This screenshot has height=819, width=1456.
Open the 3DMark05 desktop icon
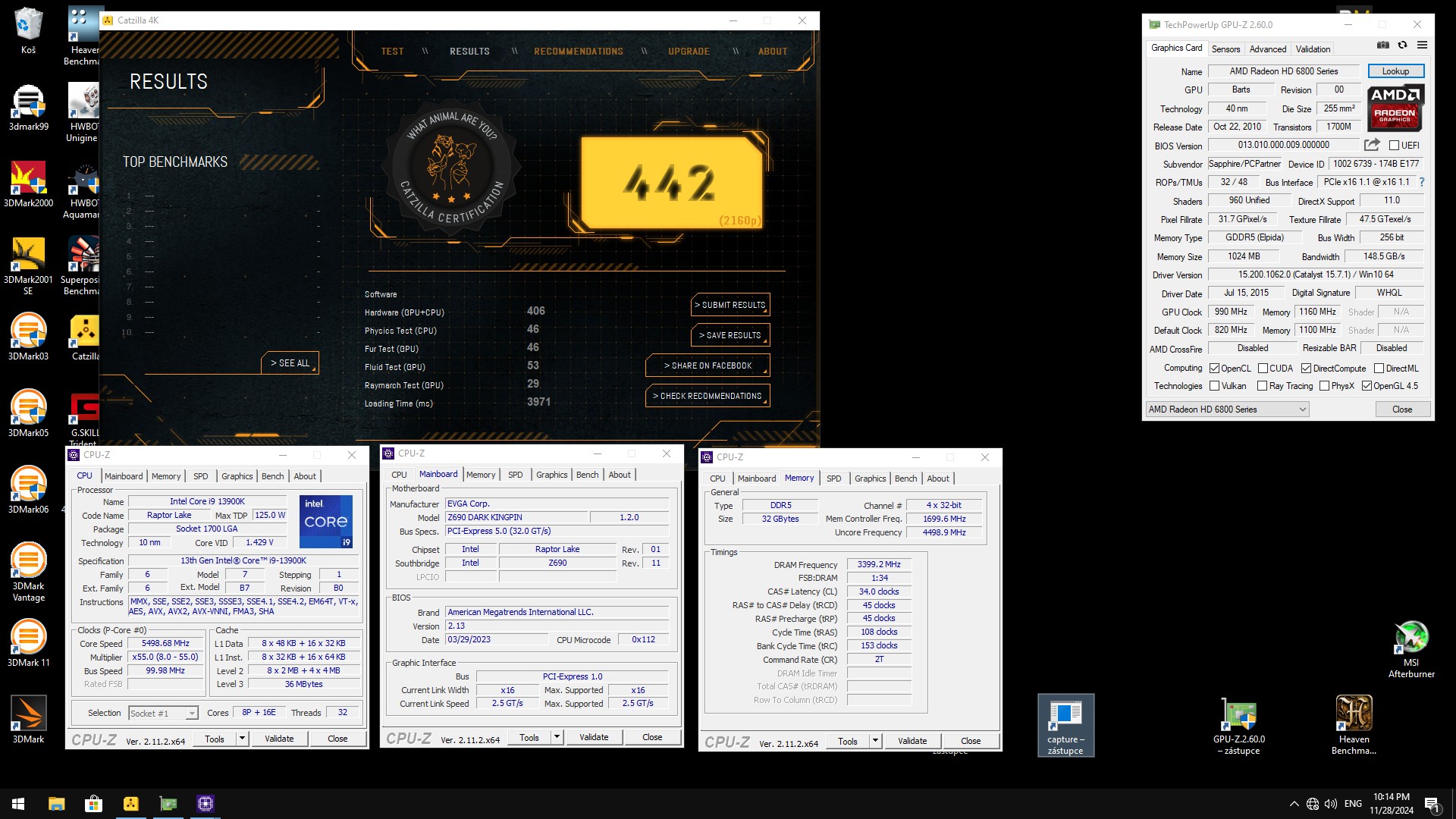28,414
